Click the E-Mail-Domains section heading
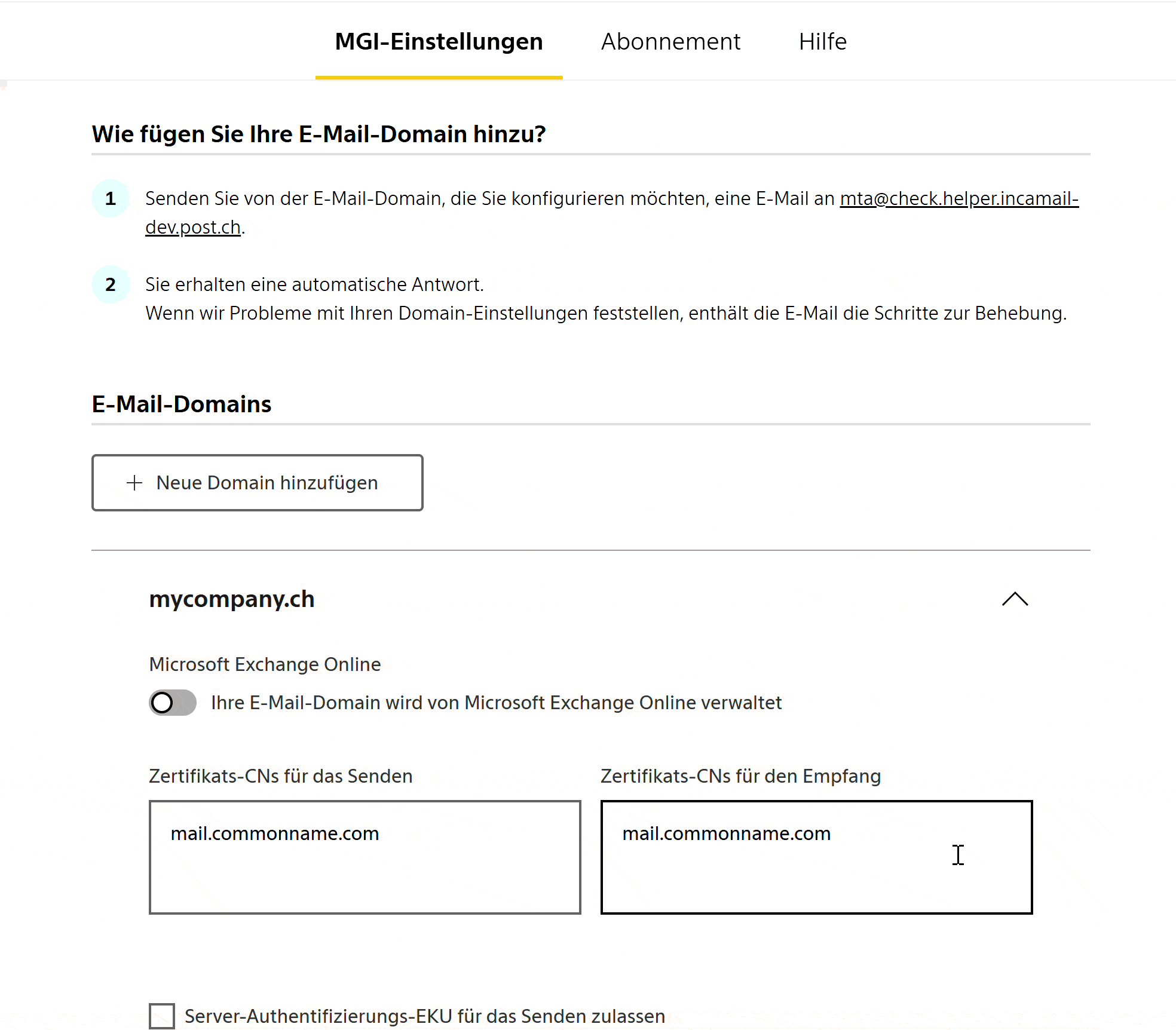The image size is (1176, 1030). [x=182, y=404]
